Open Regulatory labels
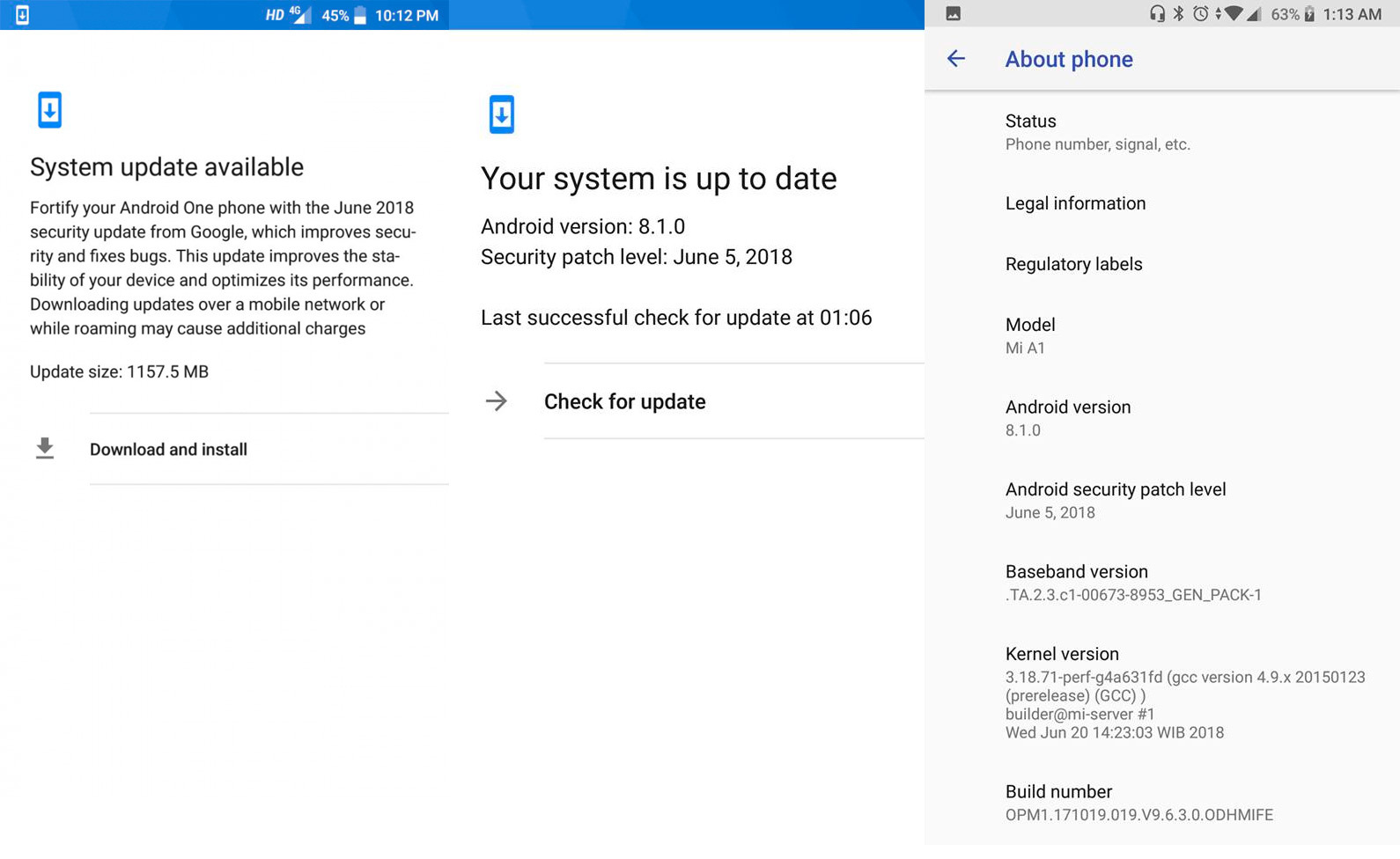 point(1073,264)
